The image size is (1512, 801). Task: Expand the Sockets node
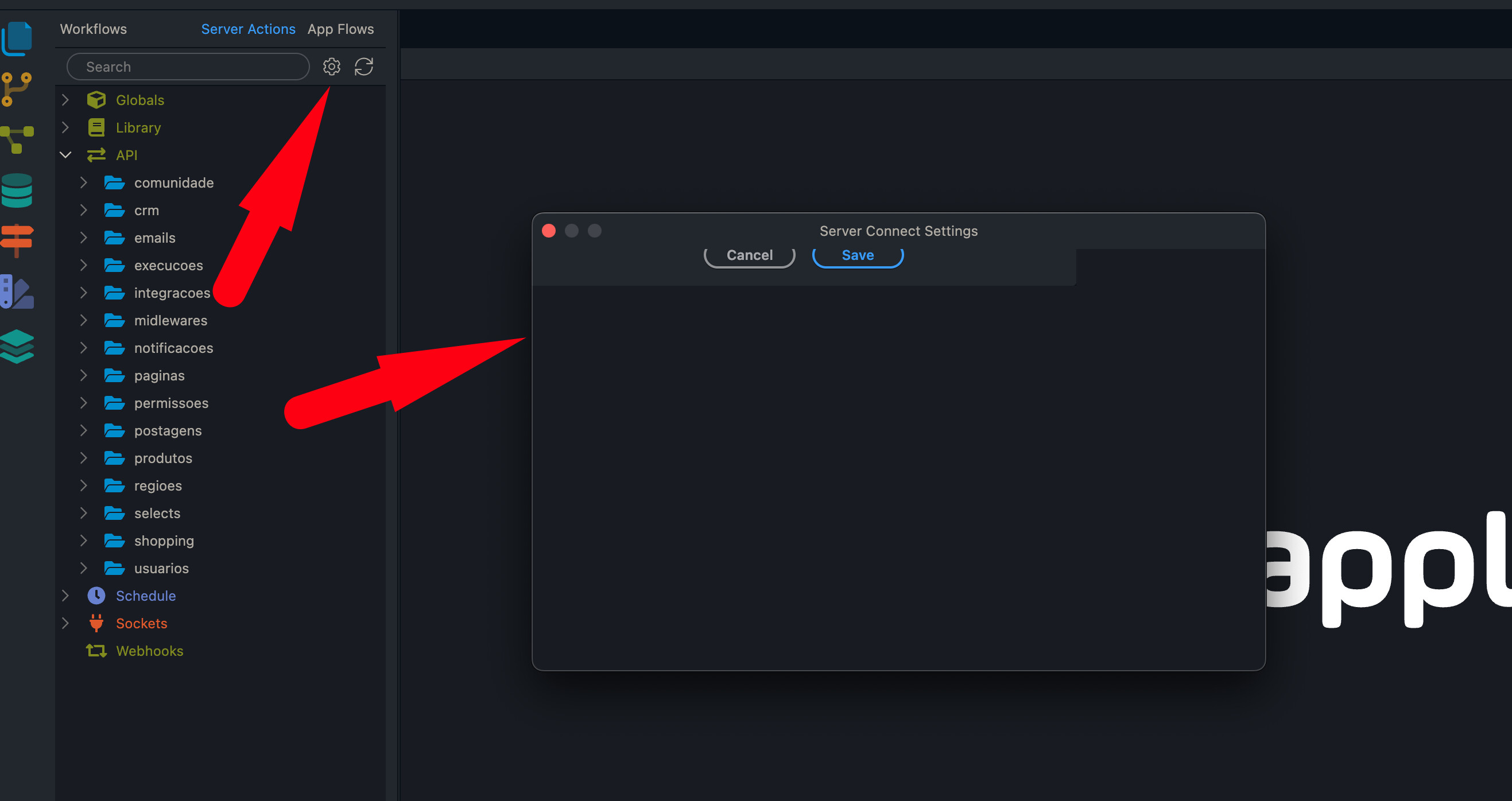coord(66,623)
